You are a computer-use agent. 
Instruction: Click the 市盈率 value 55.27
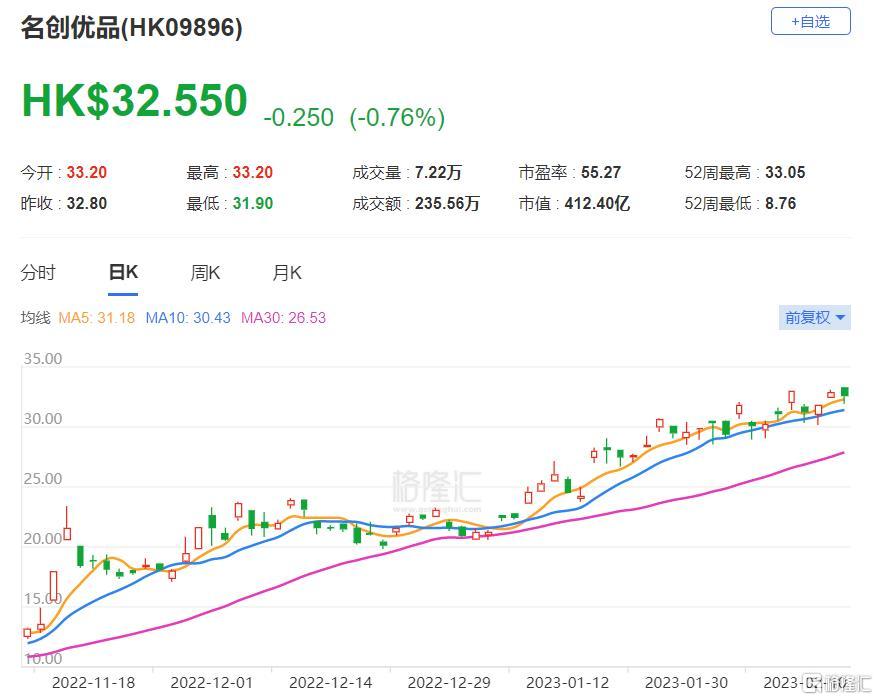click(x=601, y=172)
